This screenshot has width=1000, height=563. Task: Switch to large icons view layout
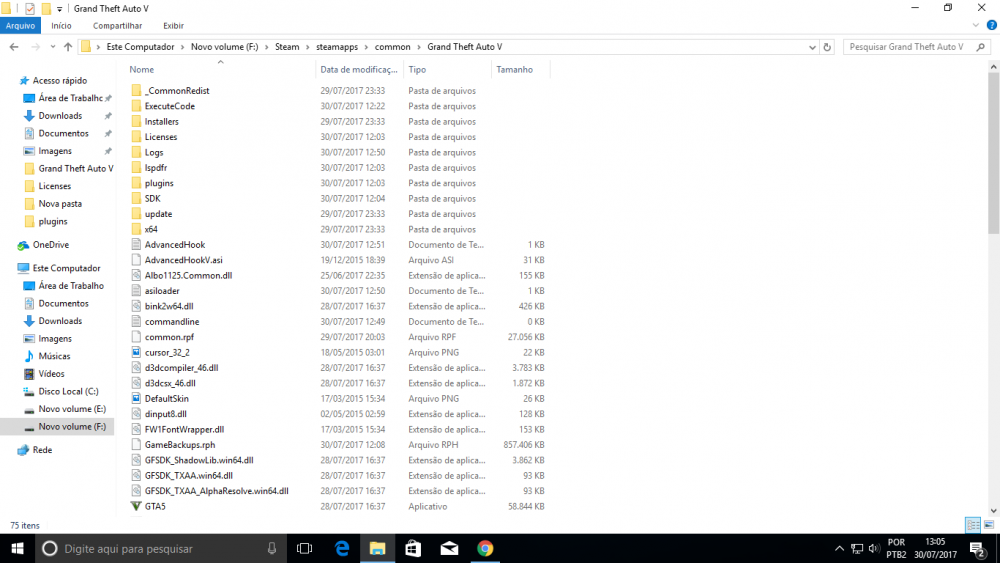[x=989, y=525]
